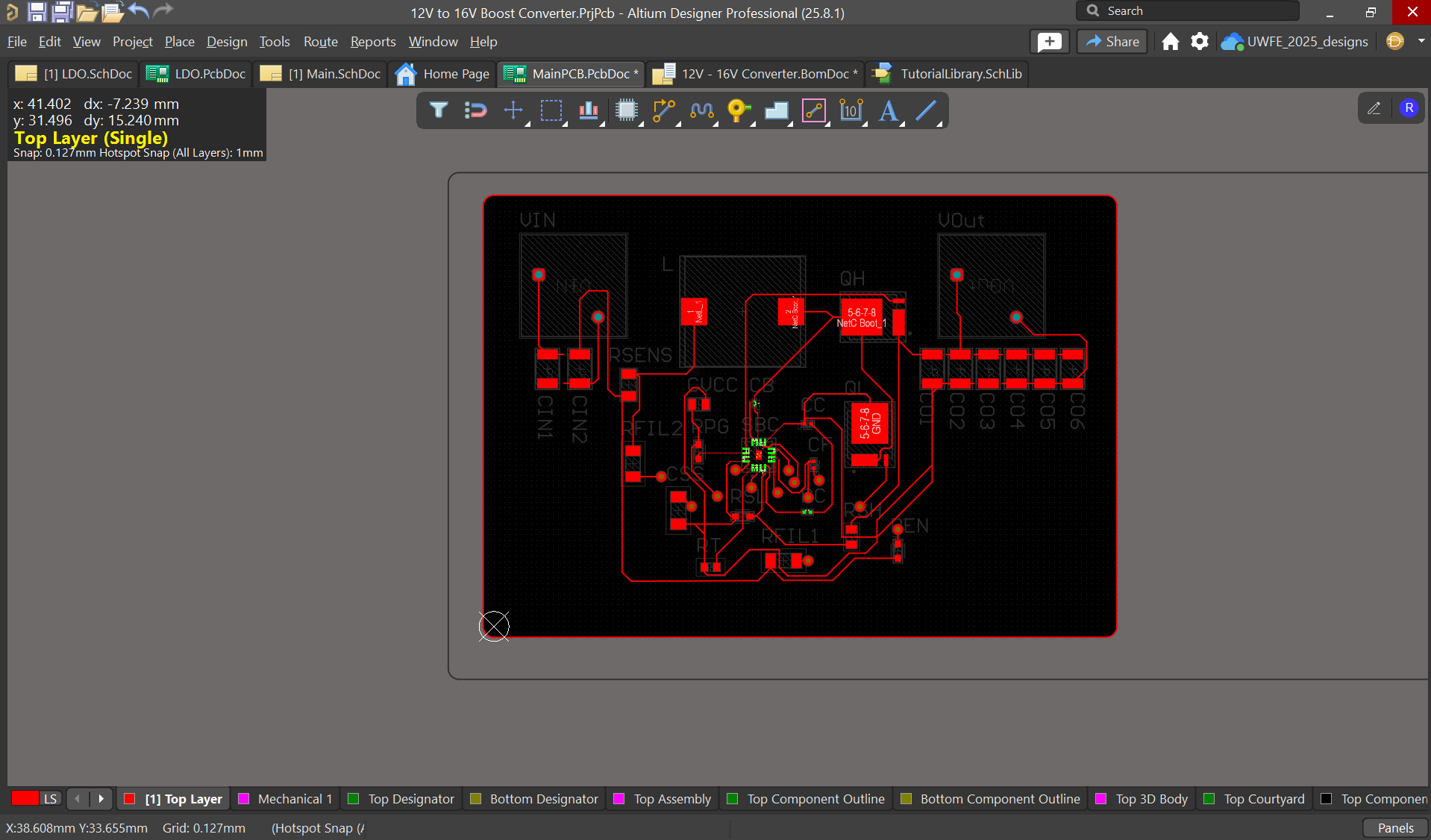
Task: Click the LS layer set button
Action: click(50, 798)
